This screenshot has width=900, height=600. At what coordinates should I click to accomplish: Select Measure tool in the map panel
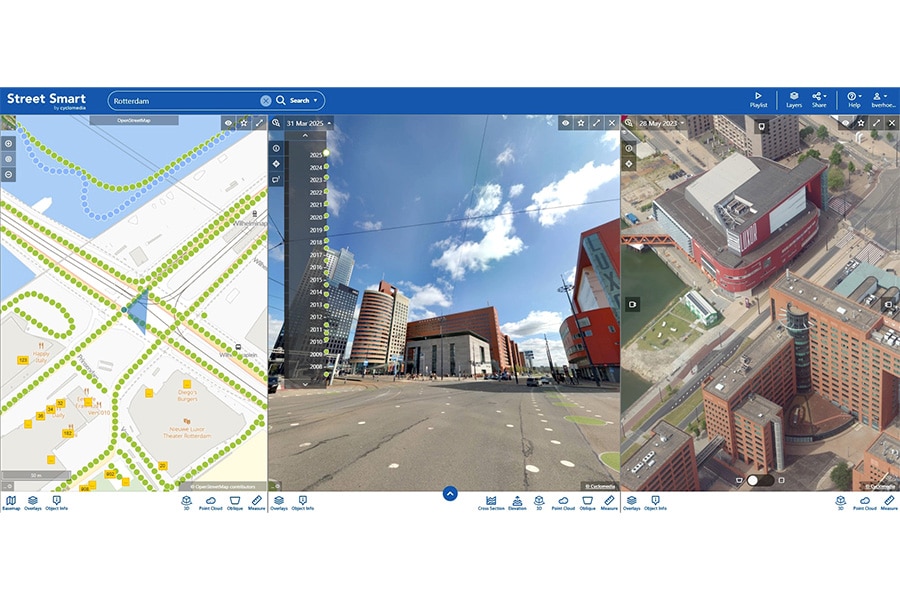(x=257, y=502)
